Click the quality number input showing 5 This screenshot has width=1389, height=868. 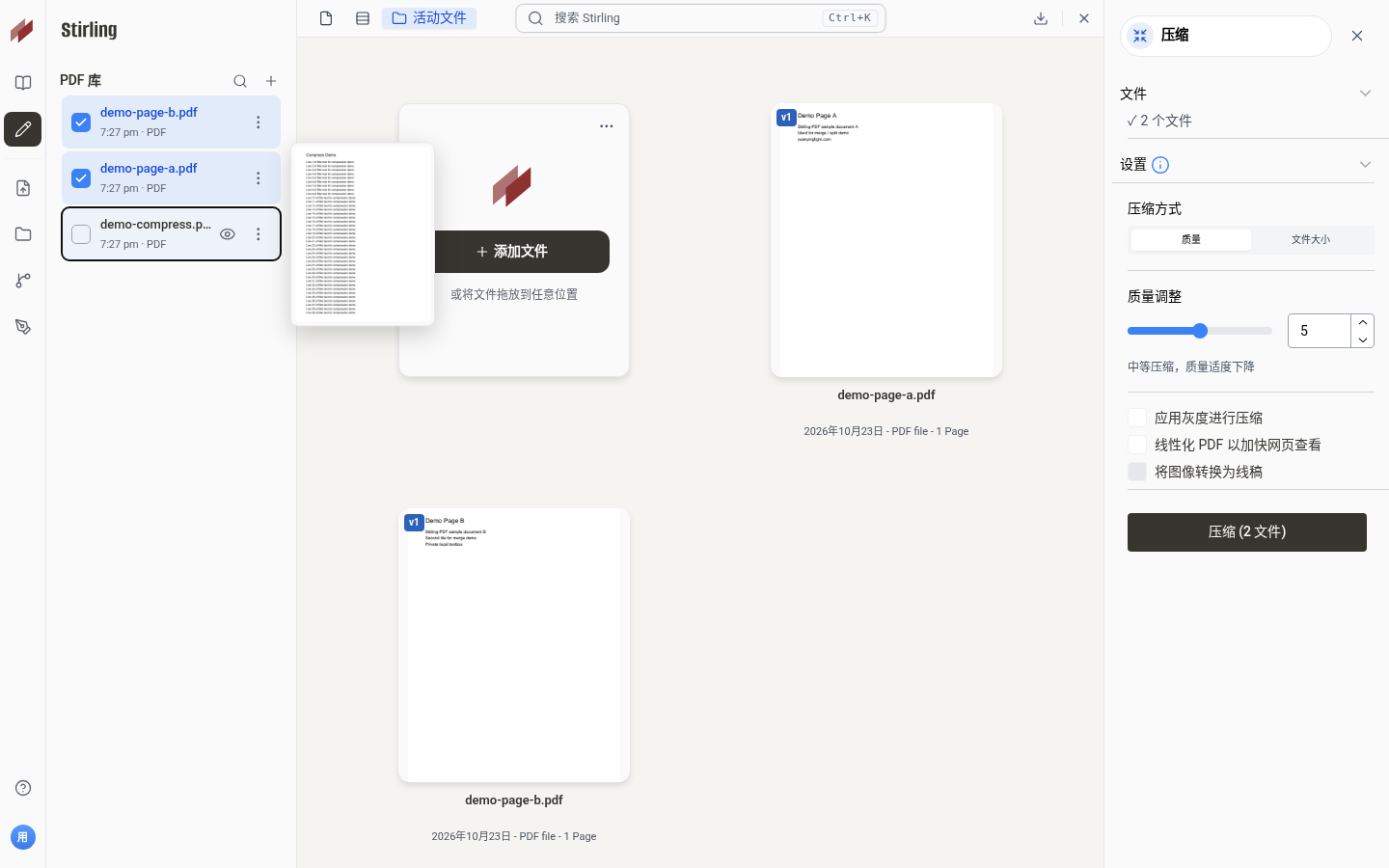1319,331
